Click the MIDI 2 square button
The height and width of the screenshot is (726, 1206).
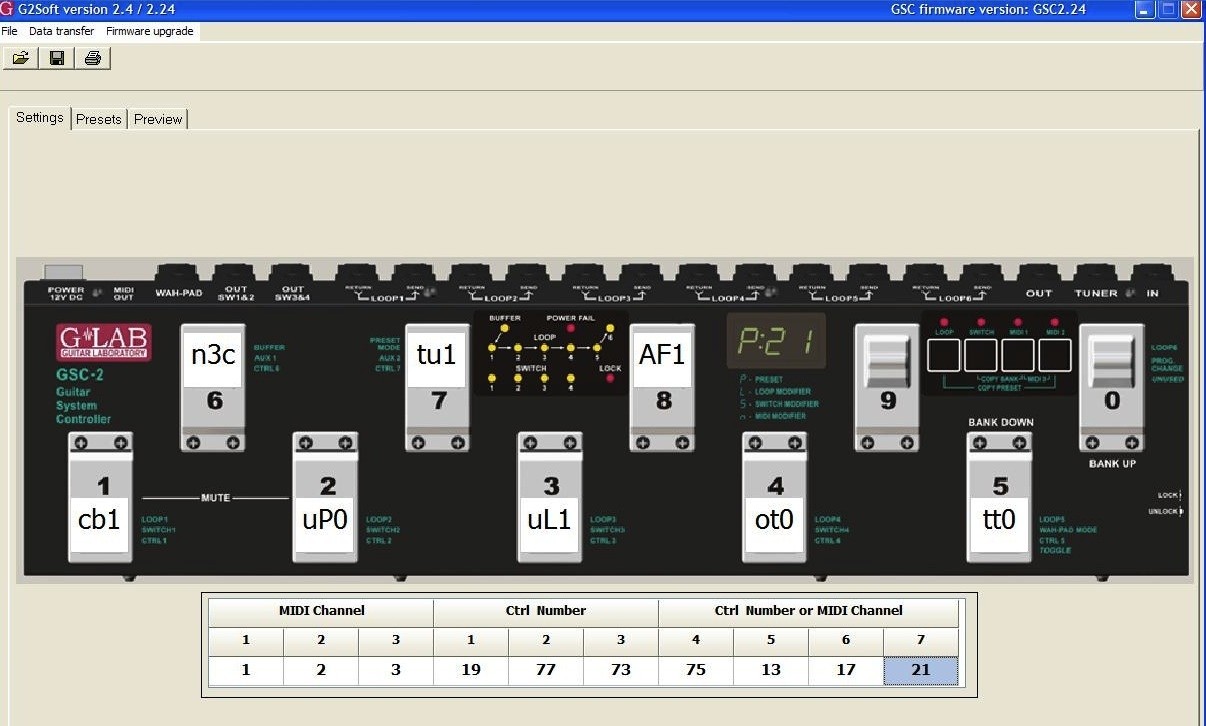pyautogui.click(x=1055, y=355)
